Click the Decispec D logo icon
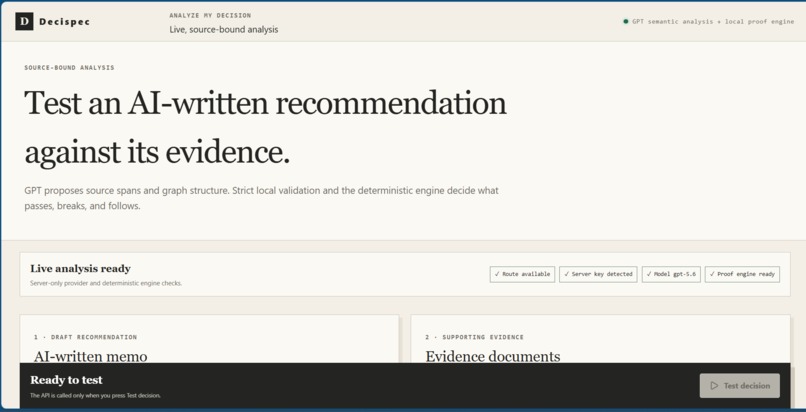The width and height of the screenshot is (806, 412). 24,22
